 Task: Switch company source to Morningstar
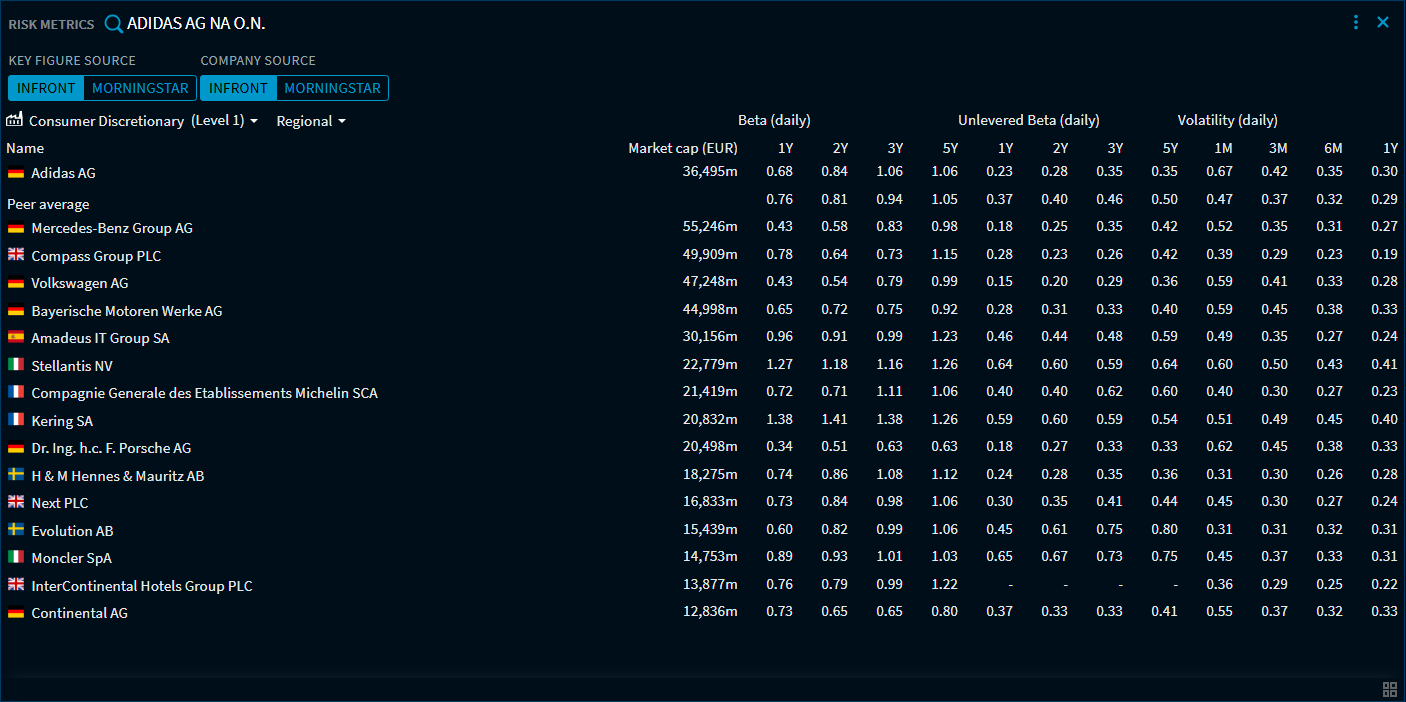pos(332,88)
